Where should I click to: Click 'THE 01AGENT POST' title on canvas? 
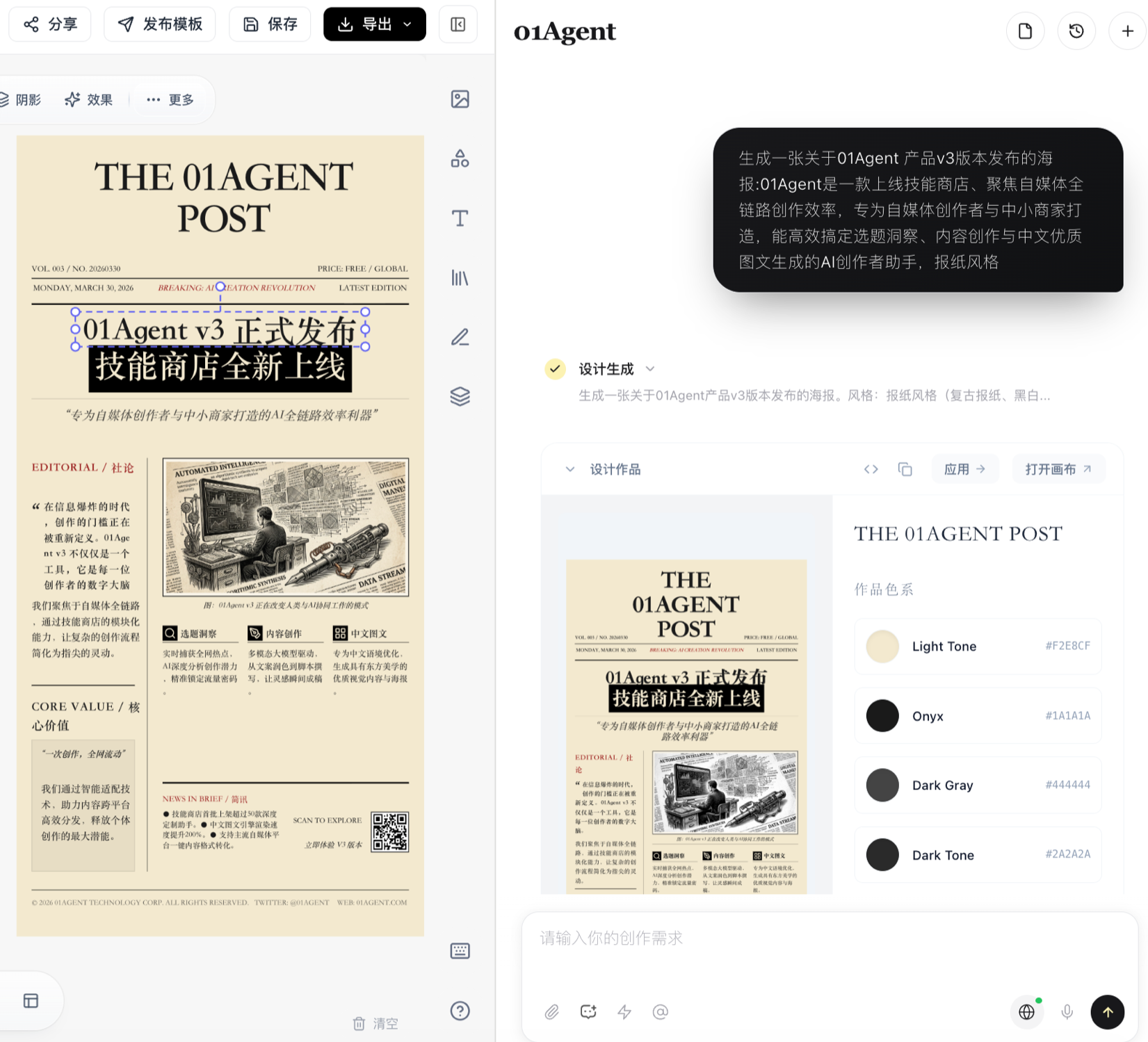223,197
